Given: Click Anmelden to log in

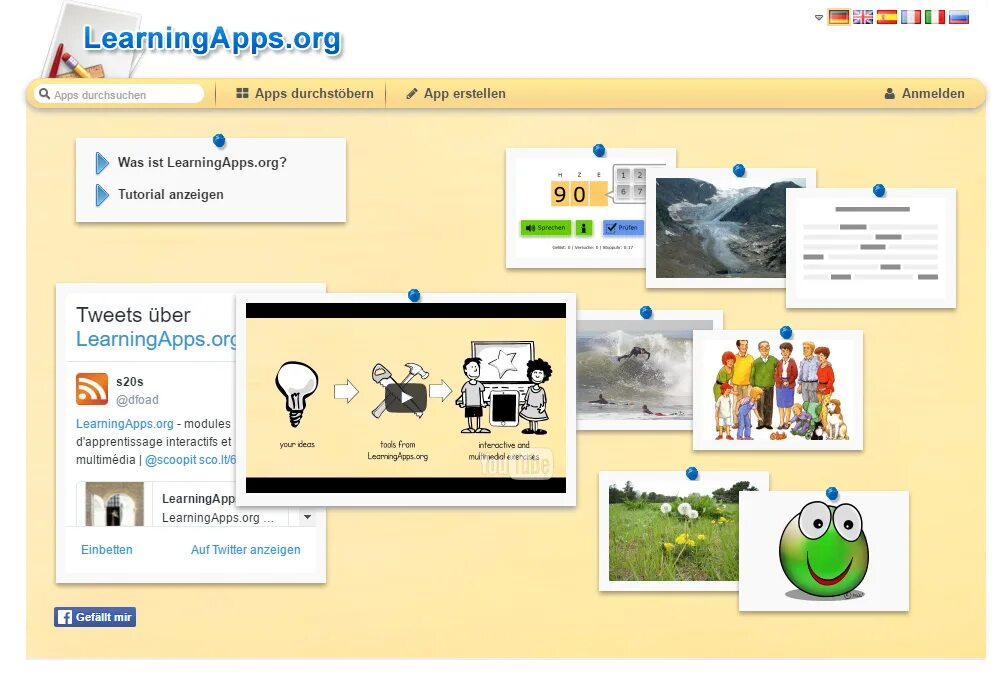Looking at the screenshot, I should (924, 94).
